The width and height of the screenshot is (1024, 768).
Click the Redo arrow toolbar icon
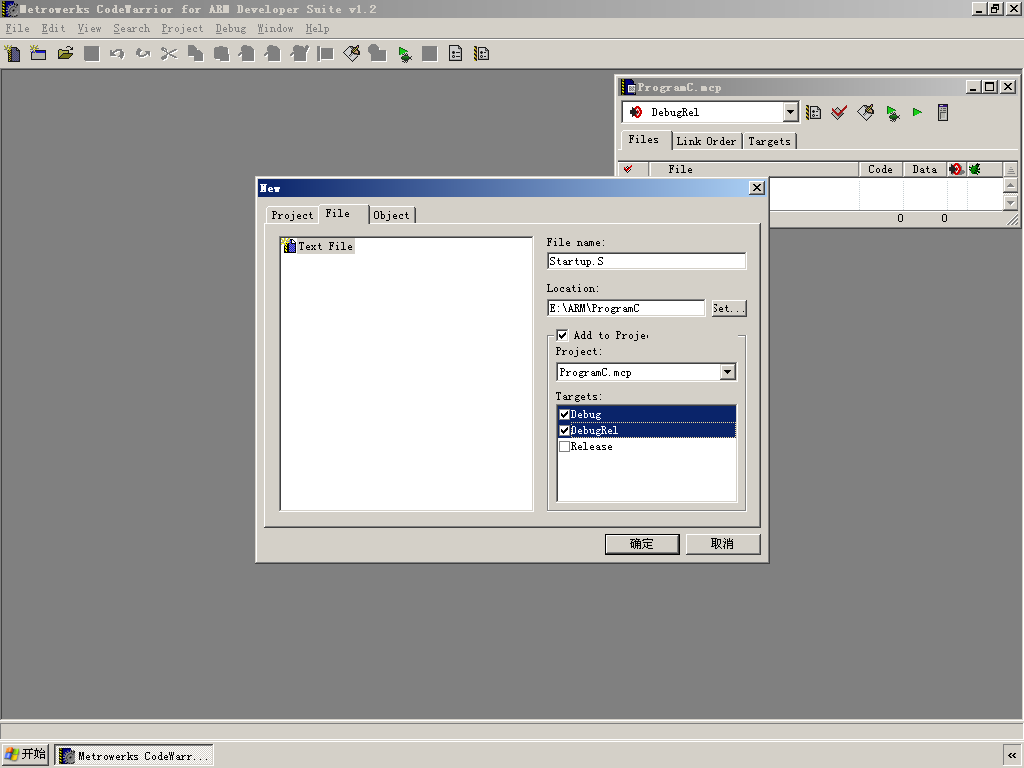(143, 54)
